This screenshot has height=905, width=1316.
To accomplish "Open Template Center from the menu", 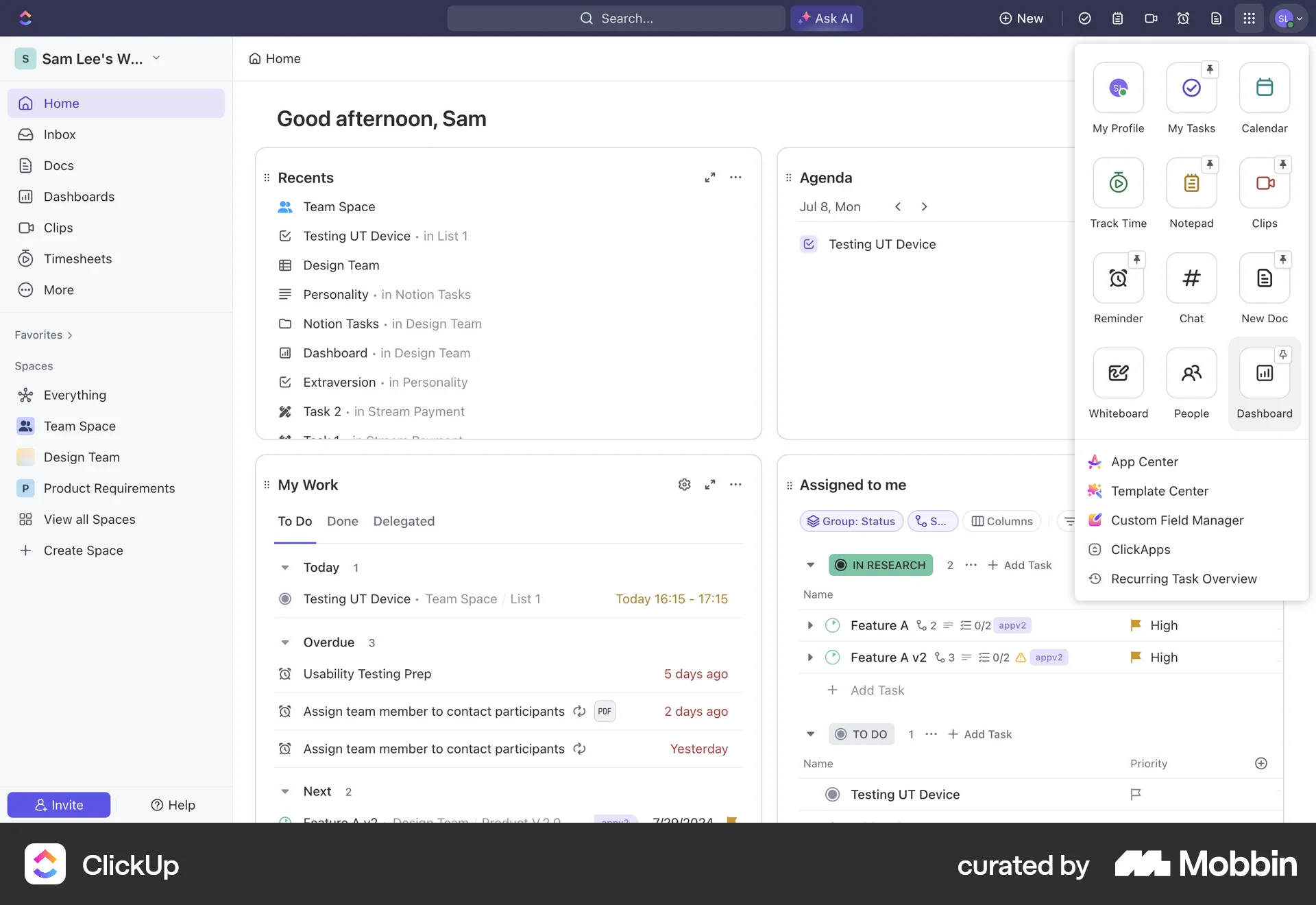I will coord(1159,491).
